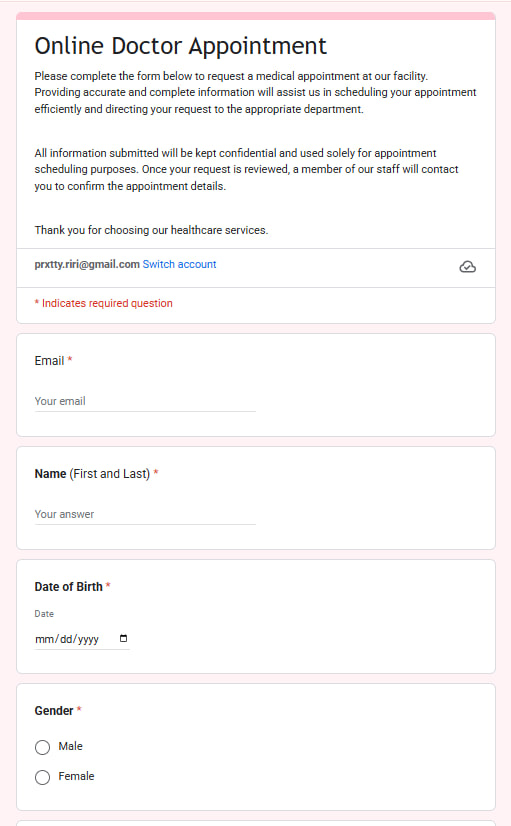Click the Gender question heading

pyautogui.click(x=54, y=711)
